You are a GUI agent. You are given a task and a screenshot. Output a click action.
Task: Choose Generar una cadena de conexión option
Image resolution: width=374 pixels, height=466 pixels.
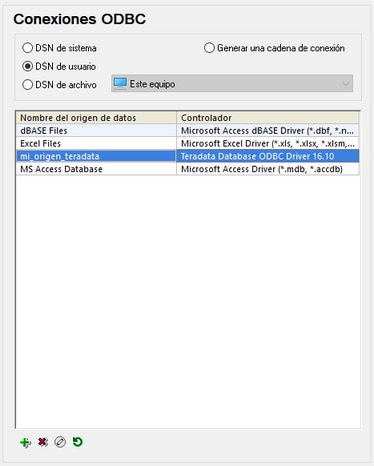coord(209,48)
